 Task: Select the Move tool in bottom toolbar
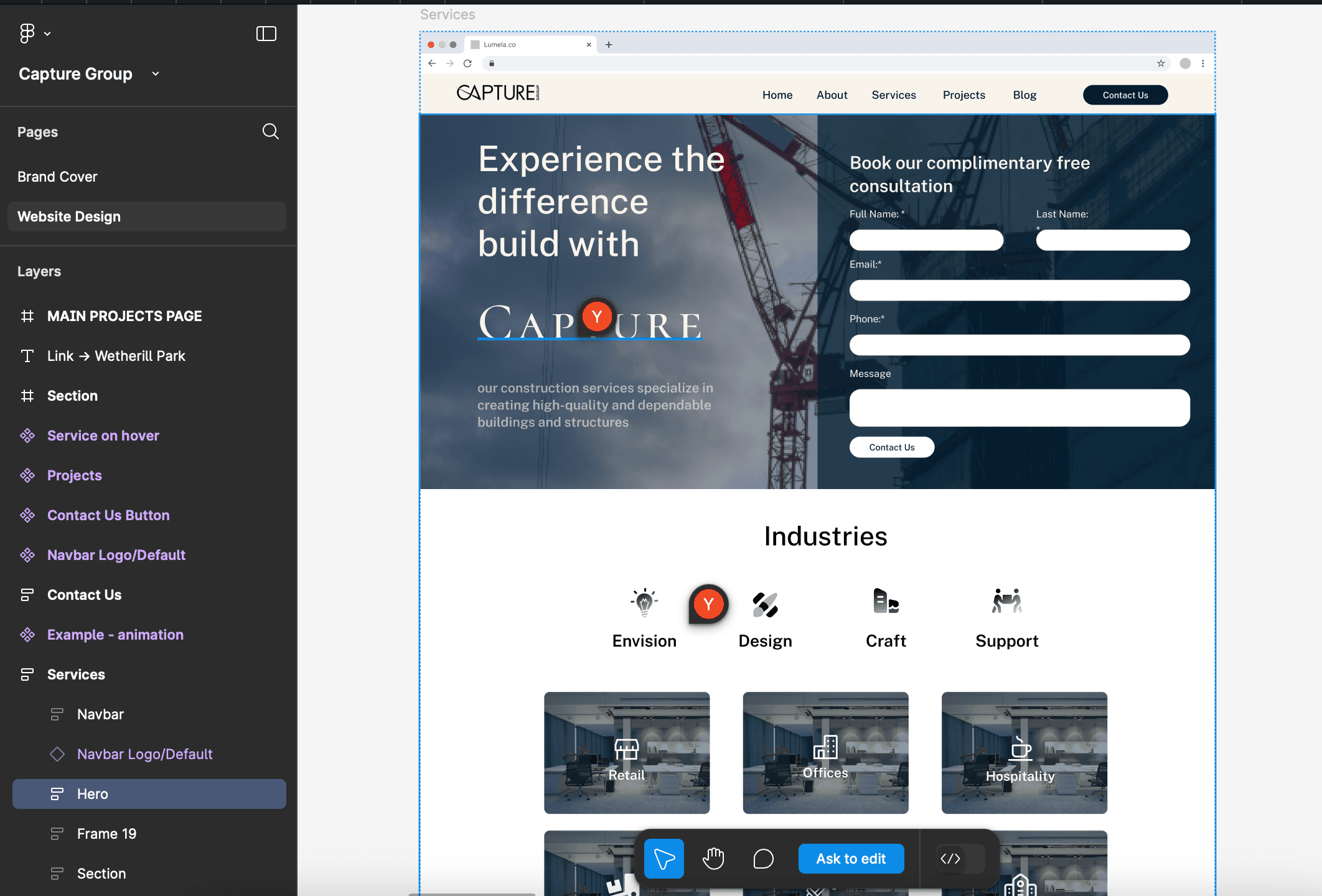click(664, 859)
